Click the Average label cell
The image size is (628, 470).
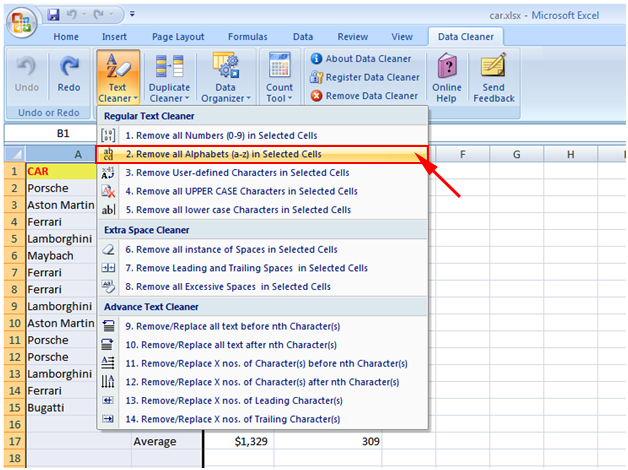[167, 441]
